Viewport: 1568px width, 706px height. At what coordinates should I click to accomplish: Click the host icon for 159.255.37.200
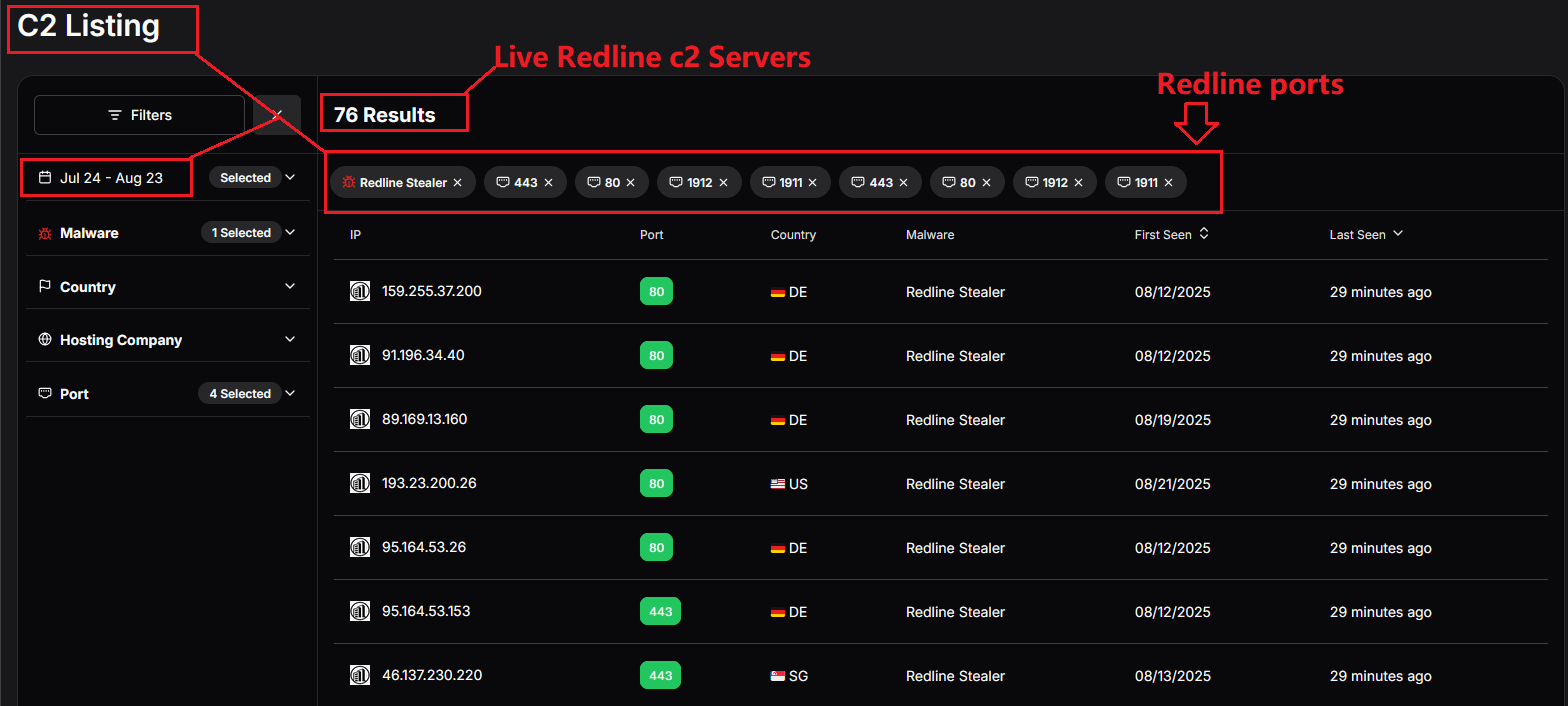point(360,292)
